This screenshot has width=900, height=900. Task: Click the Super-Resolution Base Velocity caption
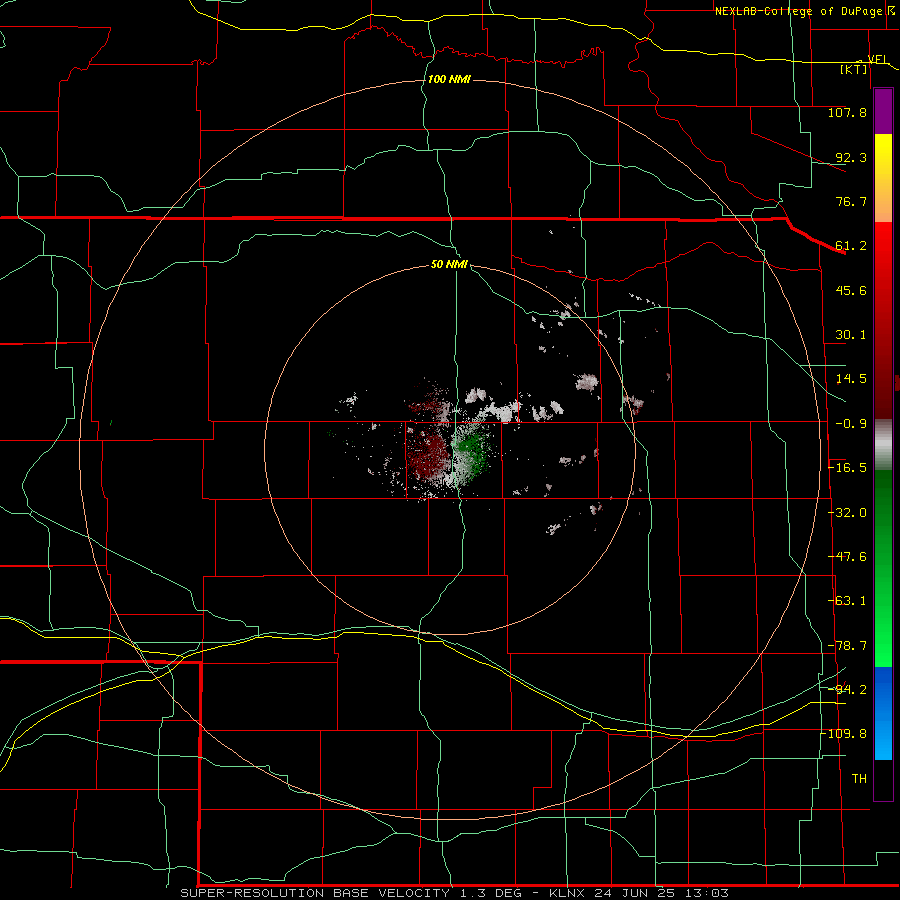coord(455,893)
